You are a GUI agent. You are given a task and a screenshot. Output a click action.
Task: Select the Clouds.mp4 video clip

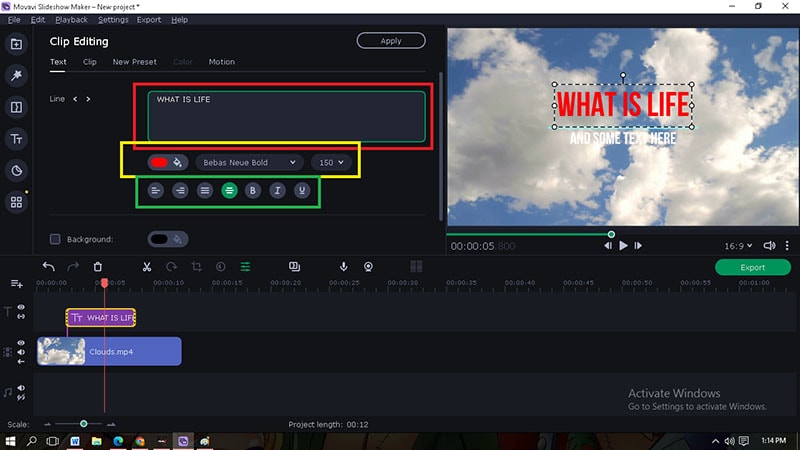(x=109, y=351)
